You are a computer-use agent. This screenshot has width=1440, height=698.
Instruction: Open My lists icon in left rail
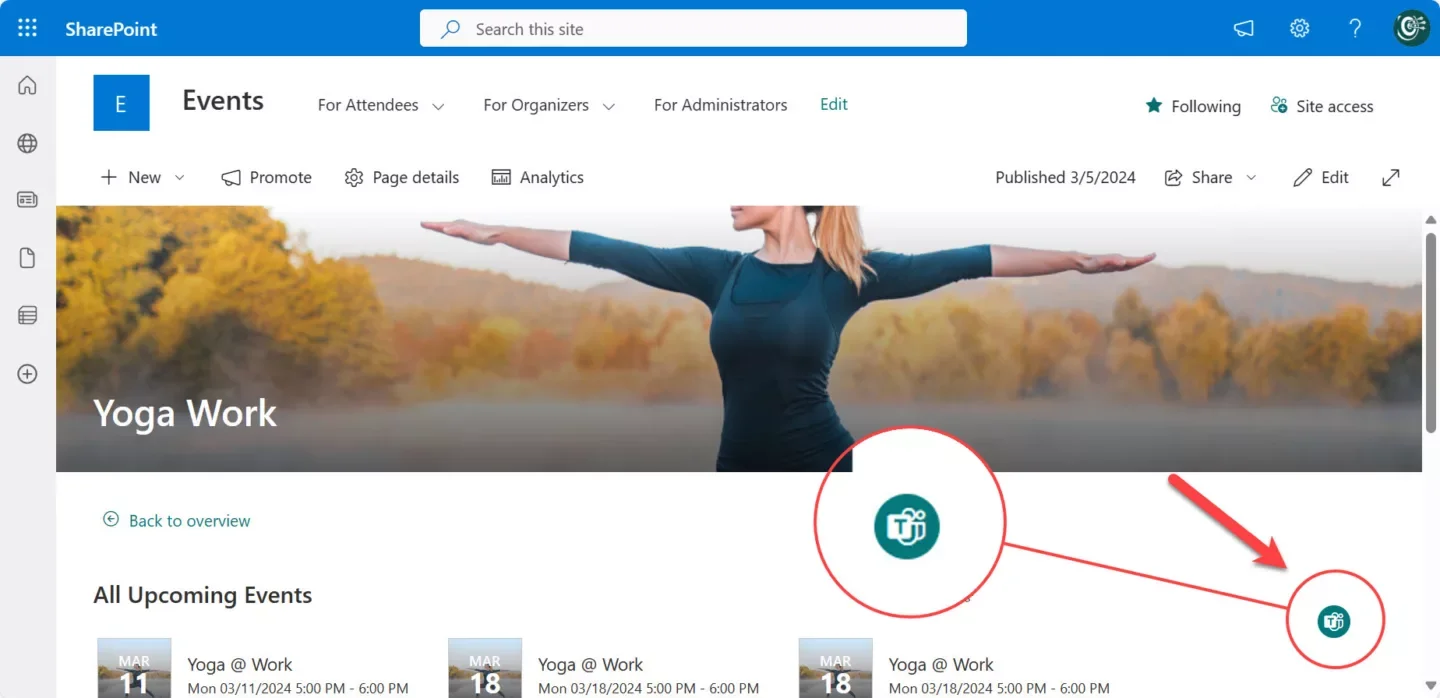27,316
